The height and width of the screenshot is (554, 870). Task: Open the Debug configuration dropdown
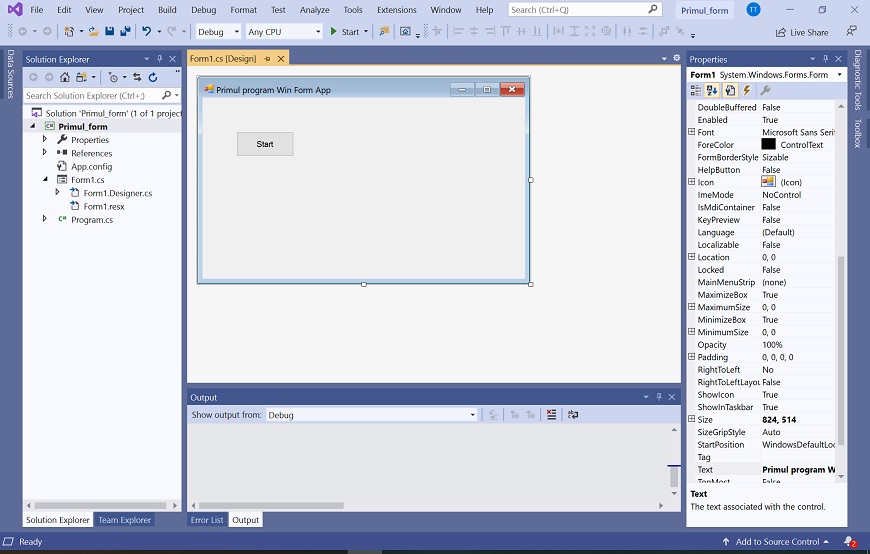tap(218, 32)
